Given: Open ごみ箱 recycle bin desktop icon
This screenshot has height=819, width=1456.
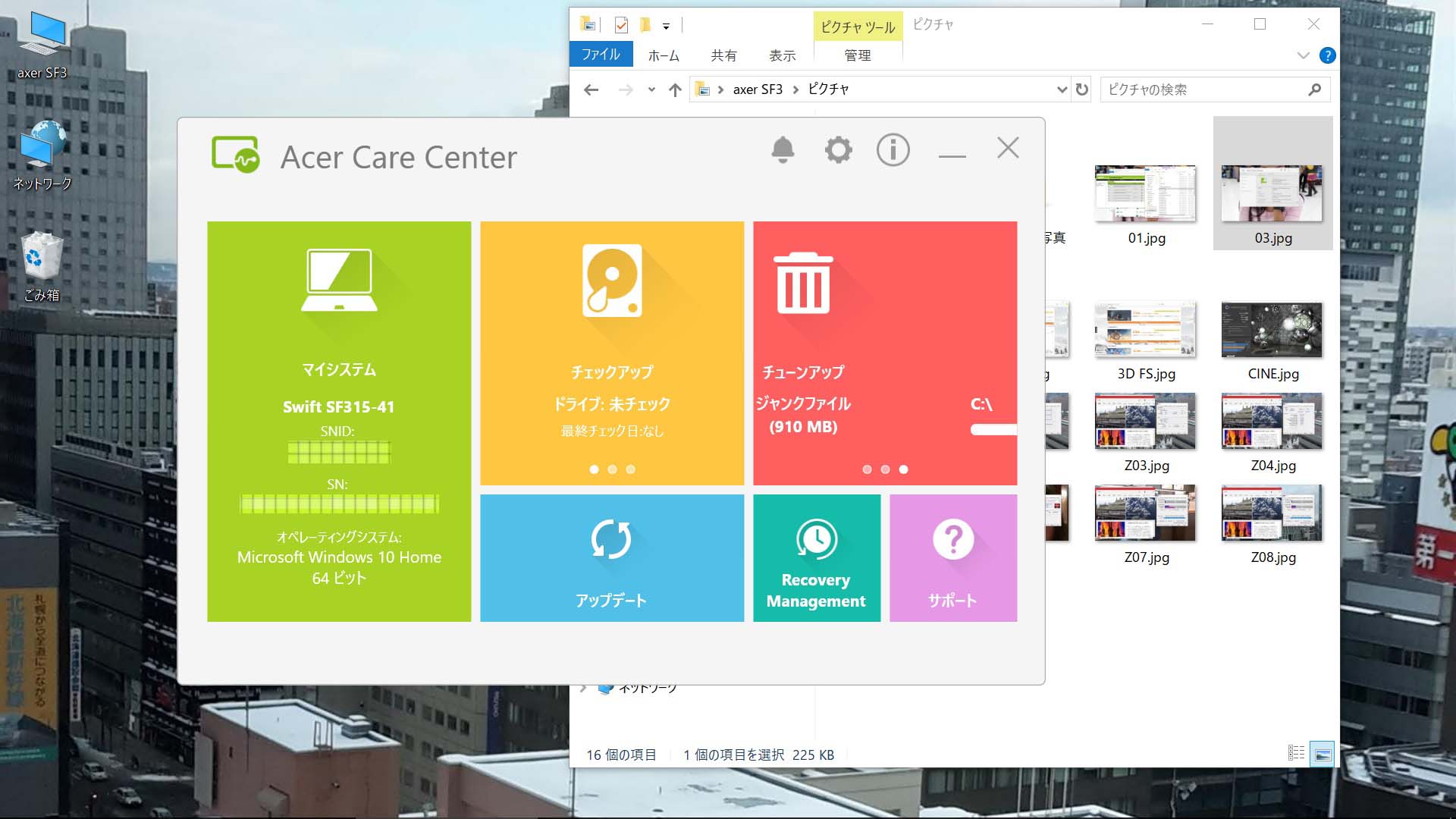Looking at the screenshot, I should pos(42,267).
